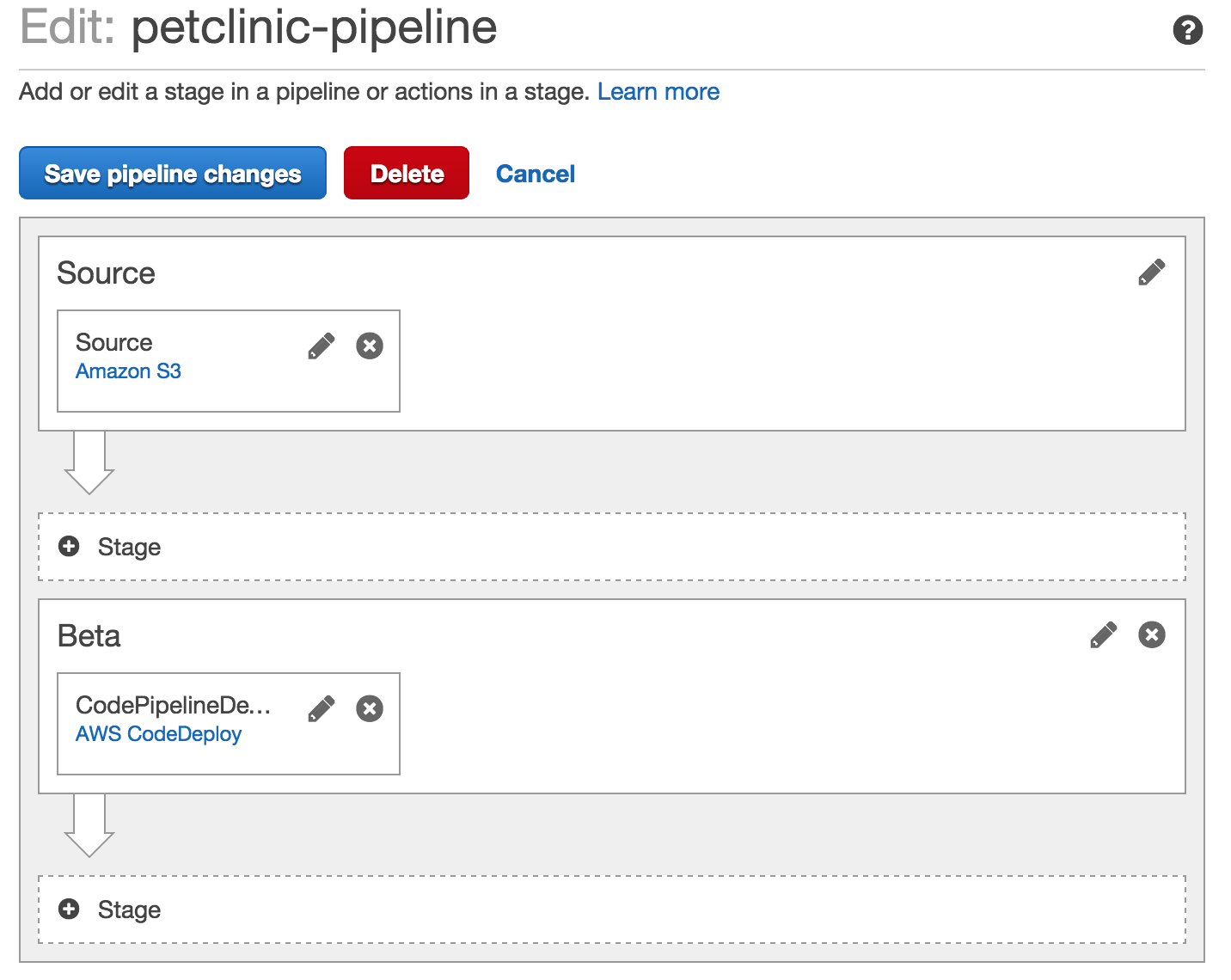This screenshot has height=980, width=1231.
Task: Cancel editing the pipeline
Action: tap(536, 174)
